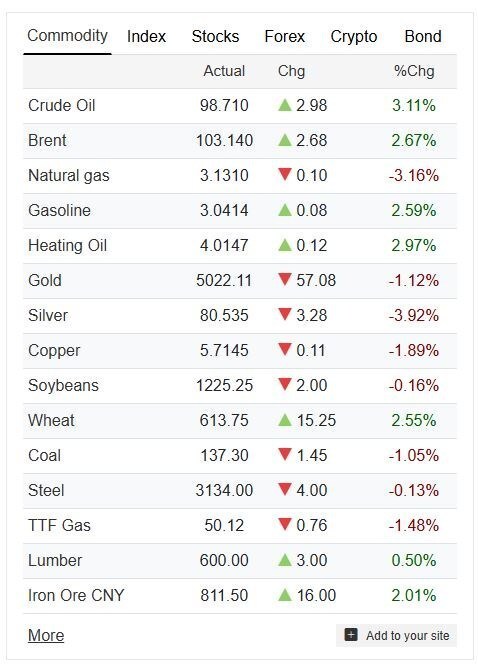Image resolution: width=478 pixels, height=666 pixels.
Task: Click the red down arrow in Silver row
Action: 285,314
